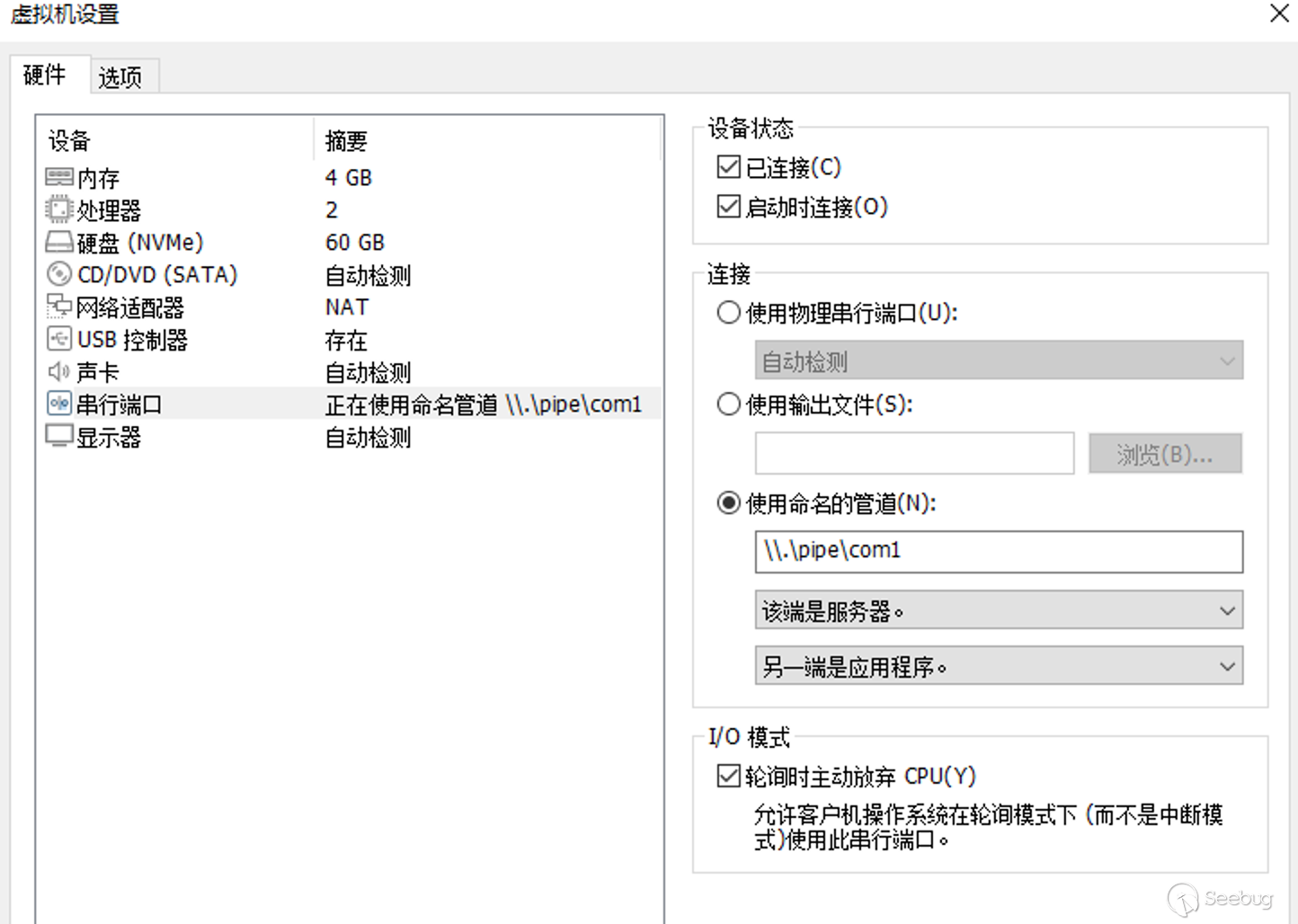1298x924 pixels.
Task: Click the 存在 USB summary value
Action: click(x=346, y=340)
